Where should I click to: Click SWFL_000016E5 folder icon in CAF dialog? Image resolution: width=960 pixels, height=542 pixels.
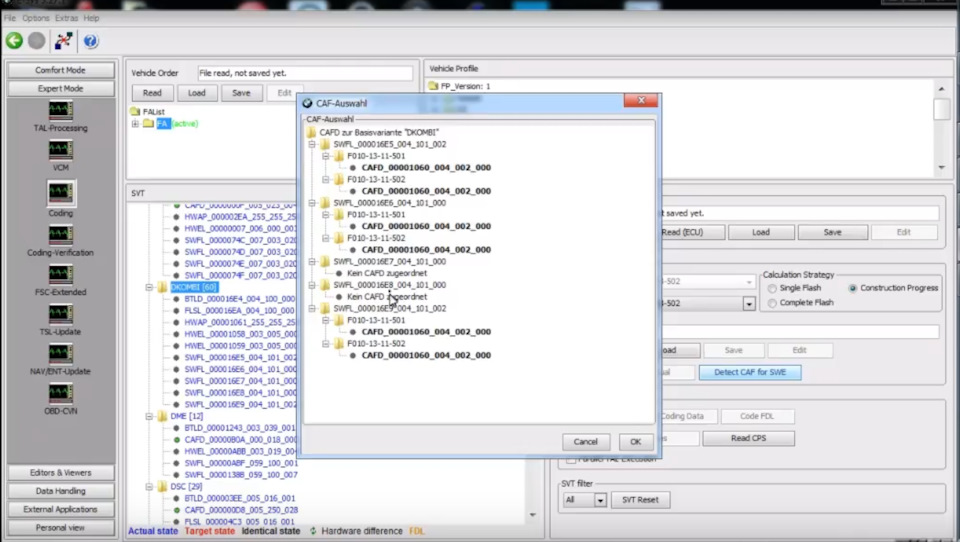point(325,145)
